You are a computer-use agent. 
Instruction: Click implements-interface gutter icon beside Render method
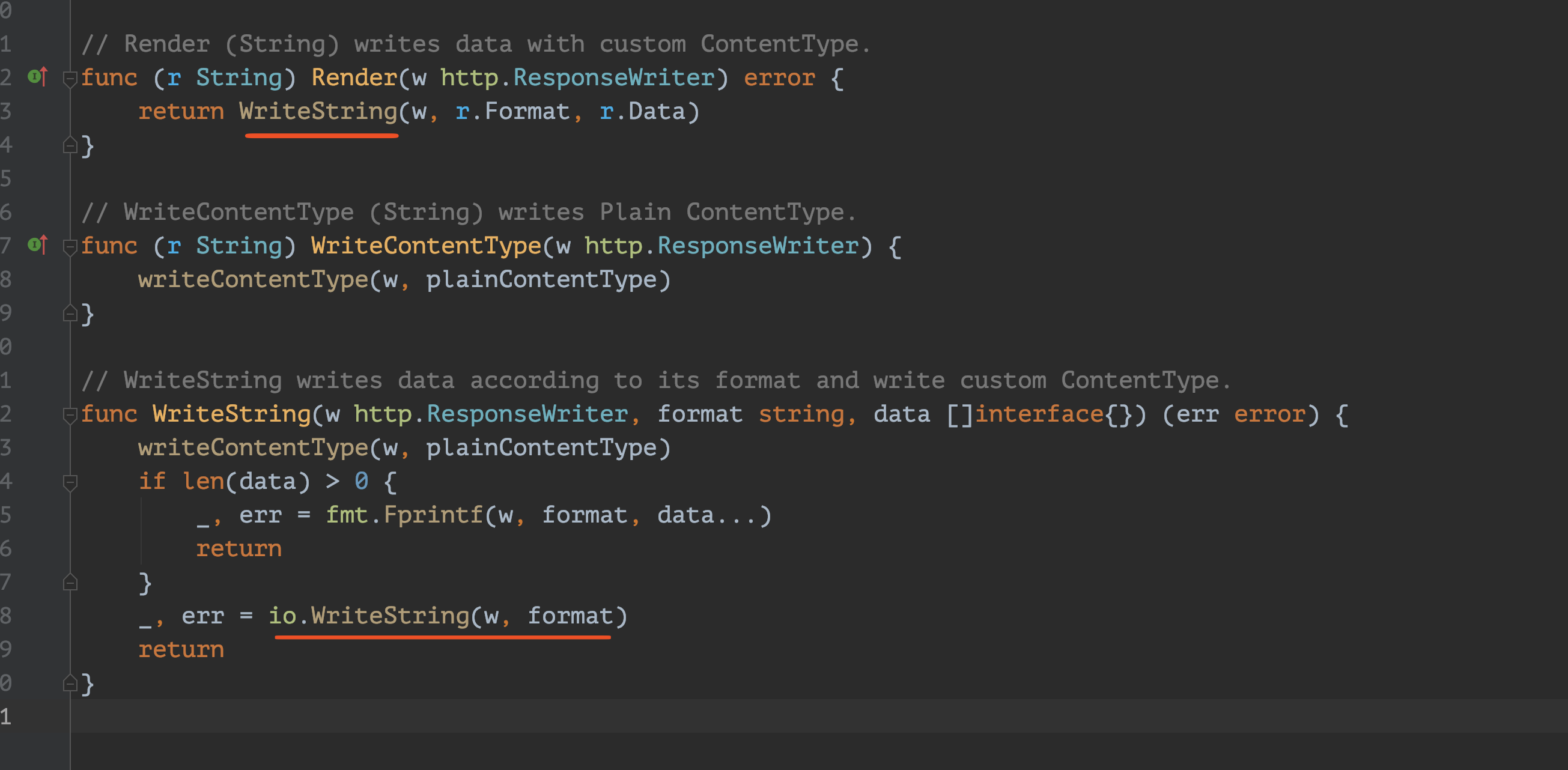(x=37, y=77)
